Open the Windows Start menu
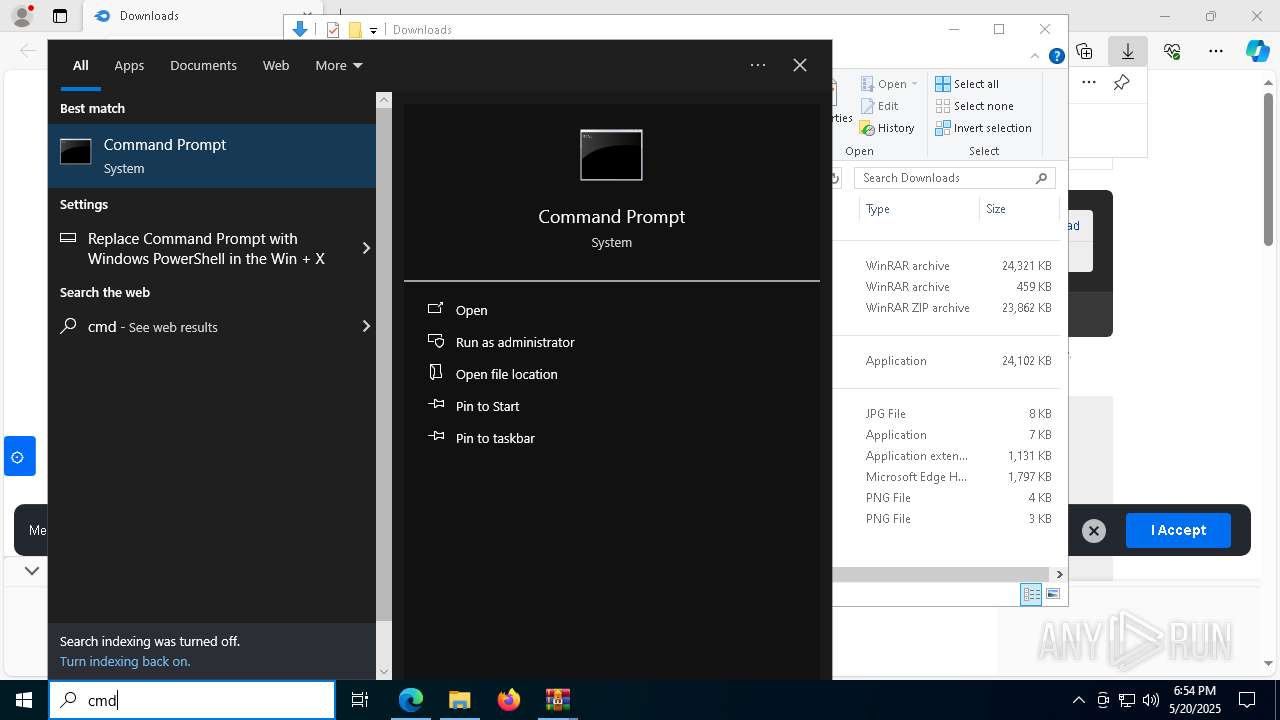 24,700
